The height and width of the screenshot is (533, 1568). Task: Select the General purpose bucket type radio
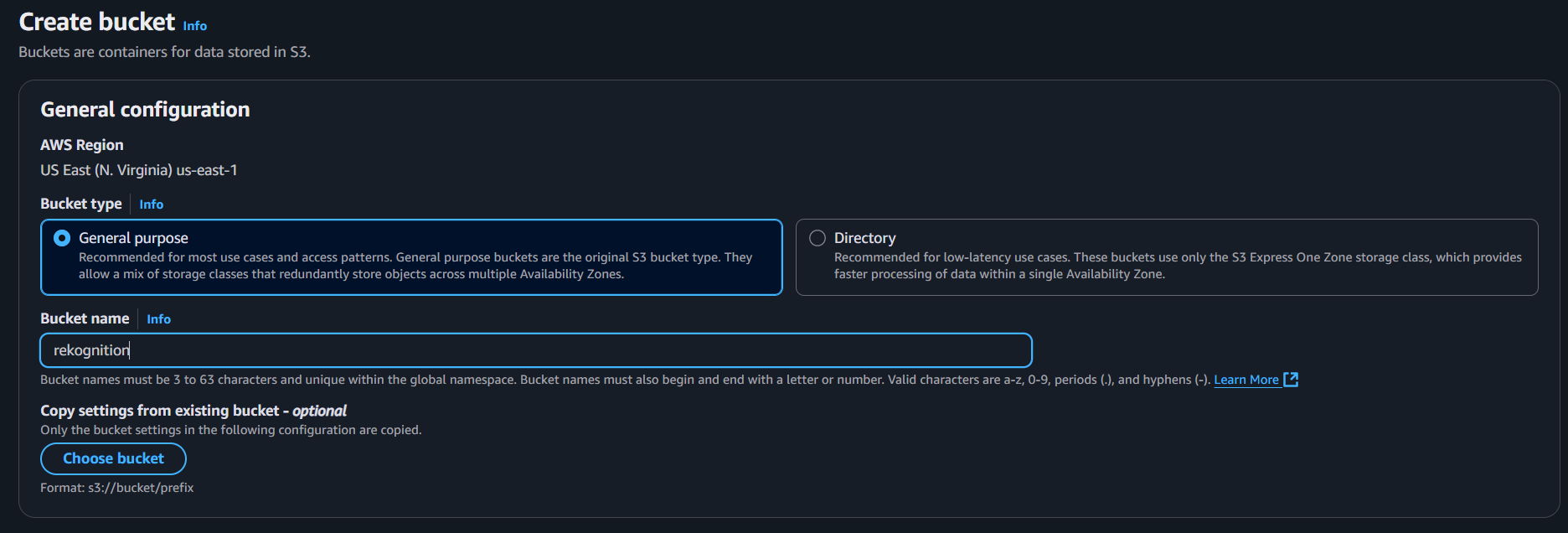click(62, 238)
